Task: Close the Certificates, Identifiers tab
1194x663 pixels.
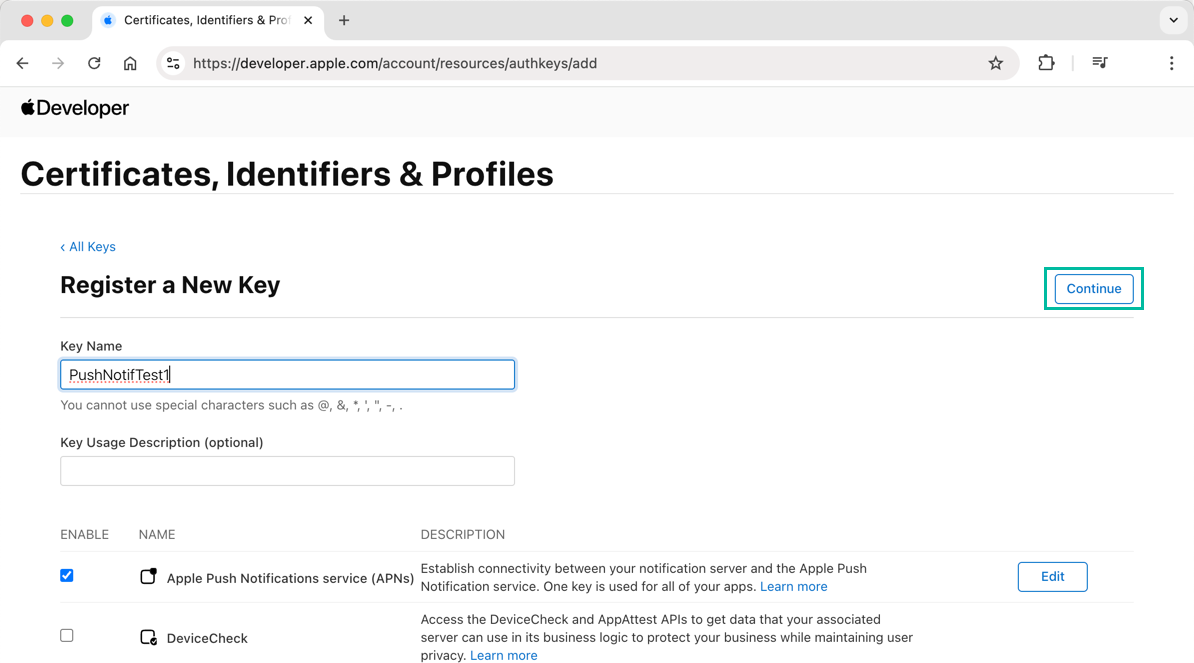Action: (x=308, y=20)
